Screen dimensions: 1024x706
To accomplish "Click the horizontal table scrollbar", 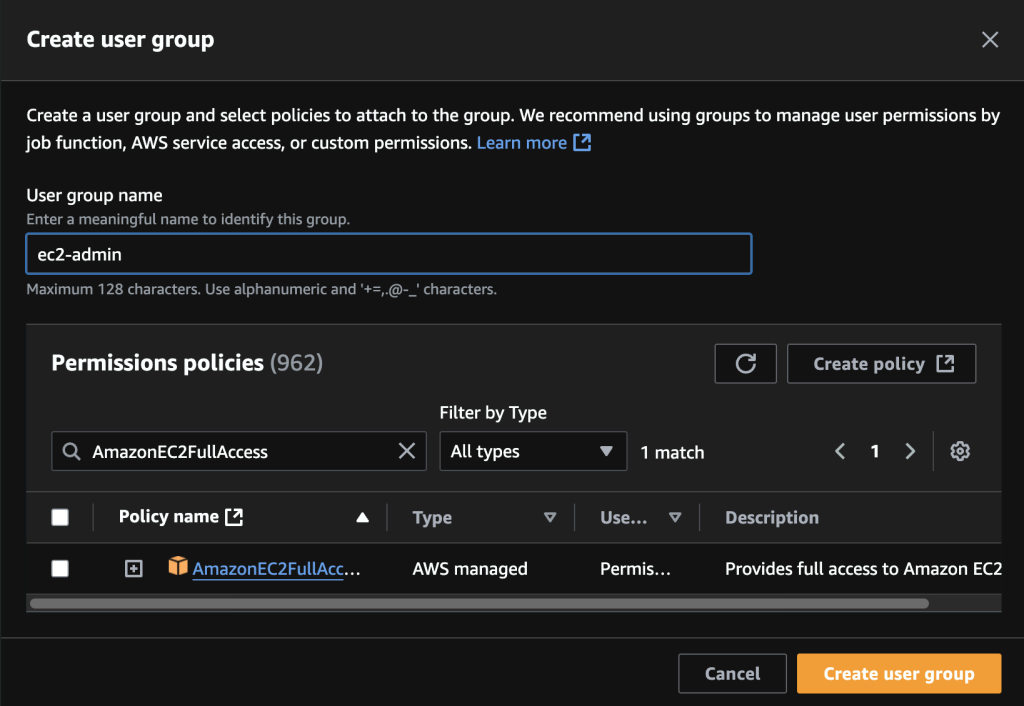I will pos(479,603).
